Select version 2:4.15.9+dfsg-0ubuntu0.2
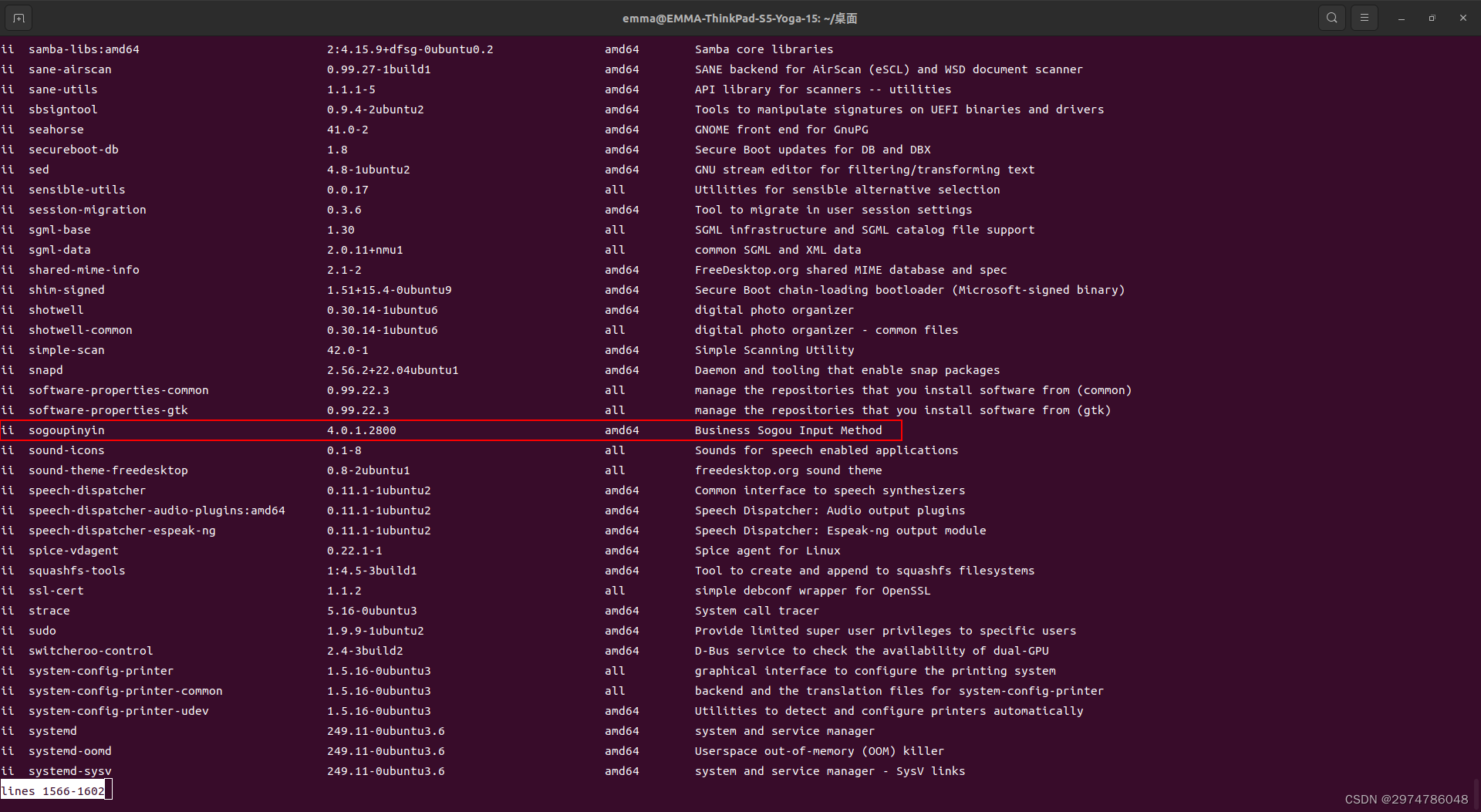The height and width of the screenshot is (812, 1481). point(410,49)
